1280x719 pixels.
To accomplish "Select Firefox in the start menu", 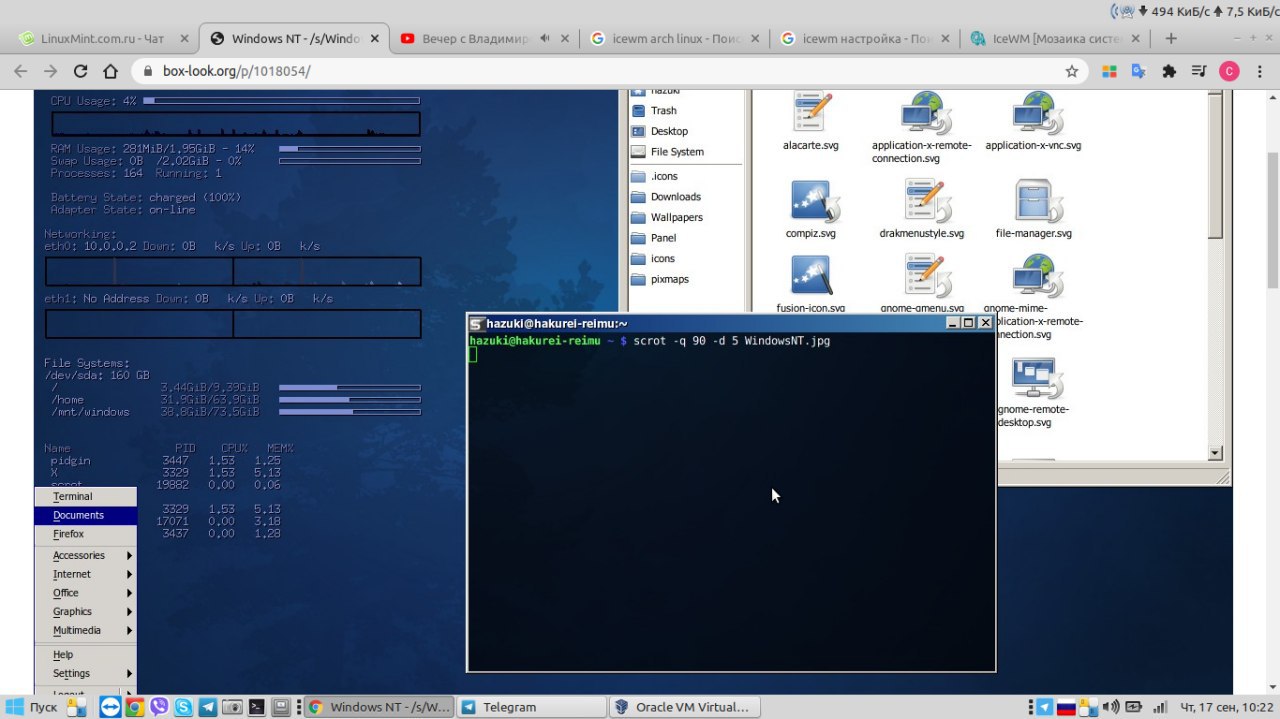I will pyautogui.click(x=85, y=534).
